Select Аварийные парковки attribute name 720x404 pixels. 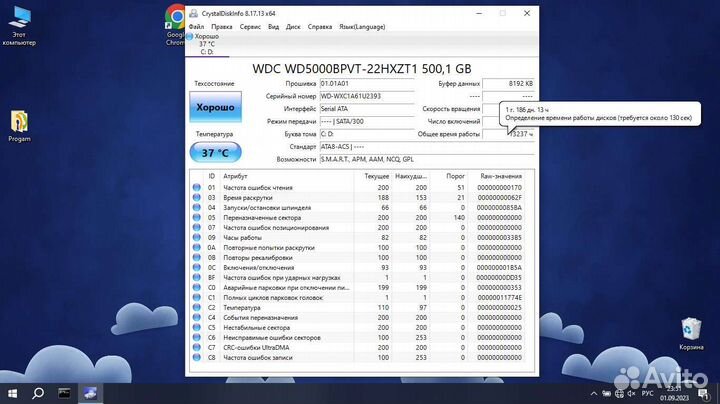click(286, 288)
